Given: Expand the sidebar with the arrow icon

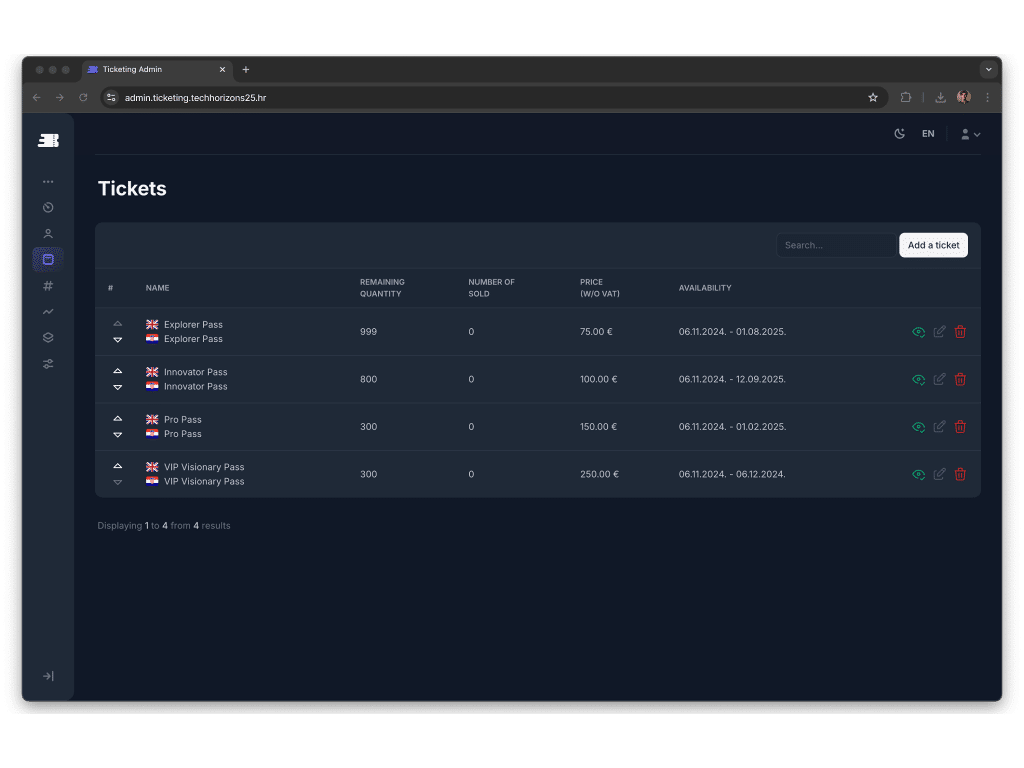Looking at the screenshot, I should pos(48,676).
